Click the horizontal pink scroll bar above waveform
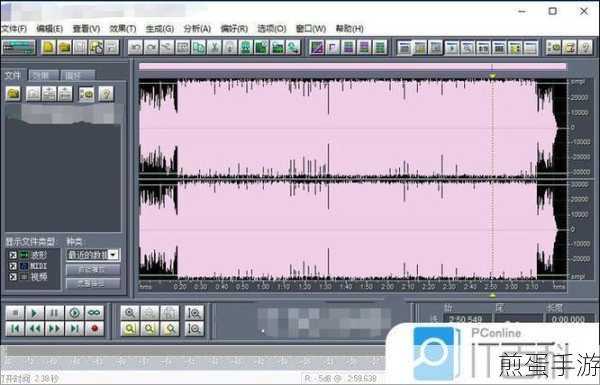The height and width of the screenshot is (385, 600). click(x=352, y=67)
